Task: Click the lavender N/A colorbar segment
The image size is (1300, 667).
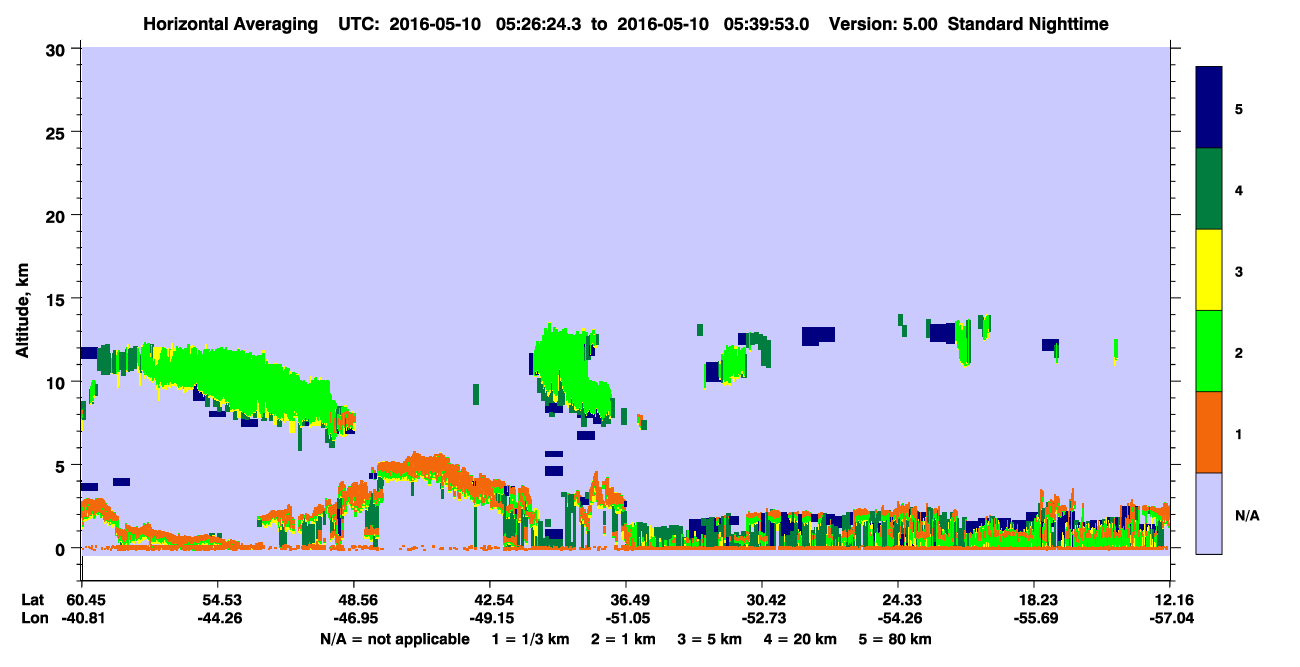Action: click(x=1209, y=513)
